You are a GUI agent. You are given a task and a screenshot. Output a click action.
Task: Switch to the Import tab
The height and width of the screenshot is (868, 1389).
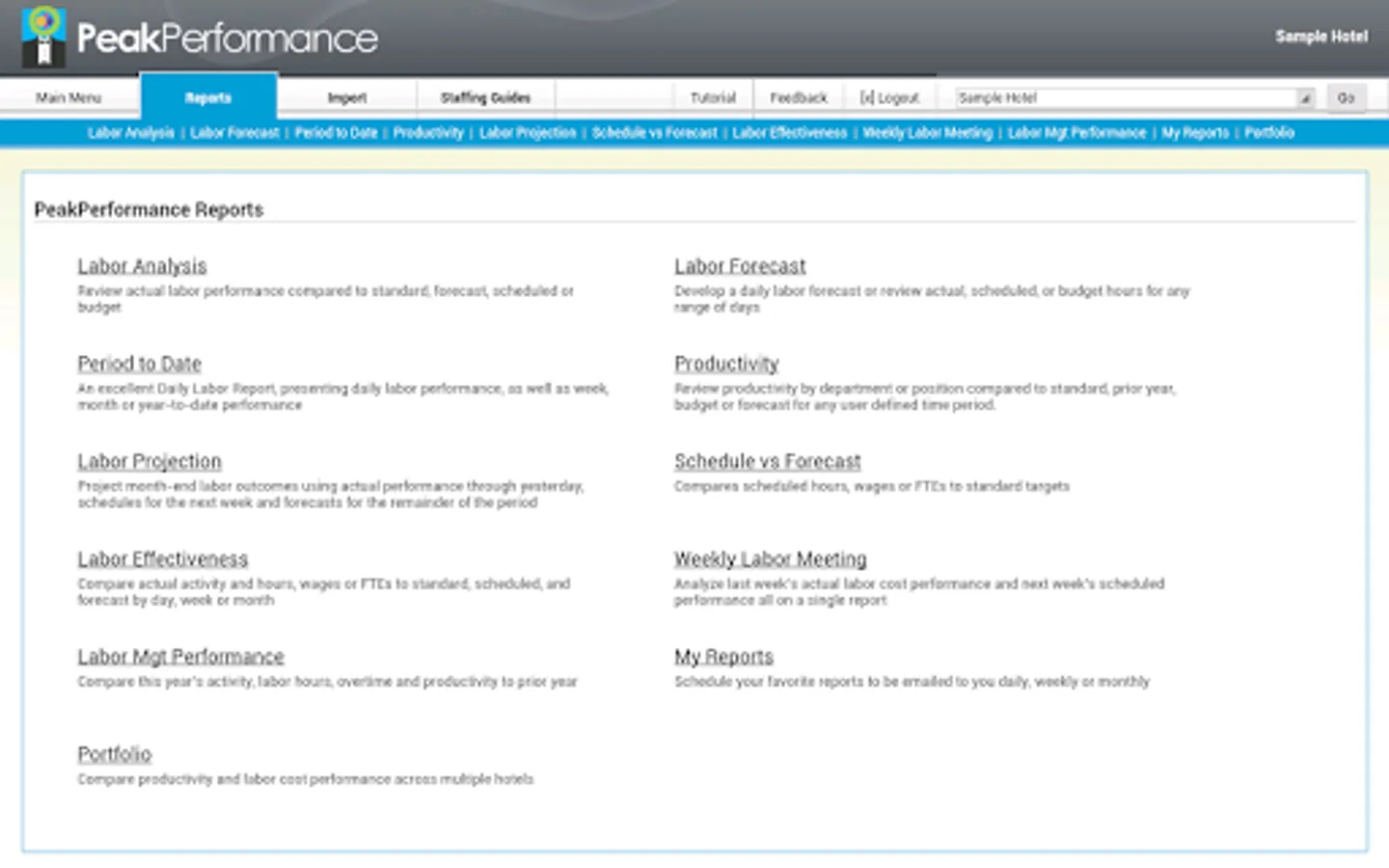click(347, 97)
